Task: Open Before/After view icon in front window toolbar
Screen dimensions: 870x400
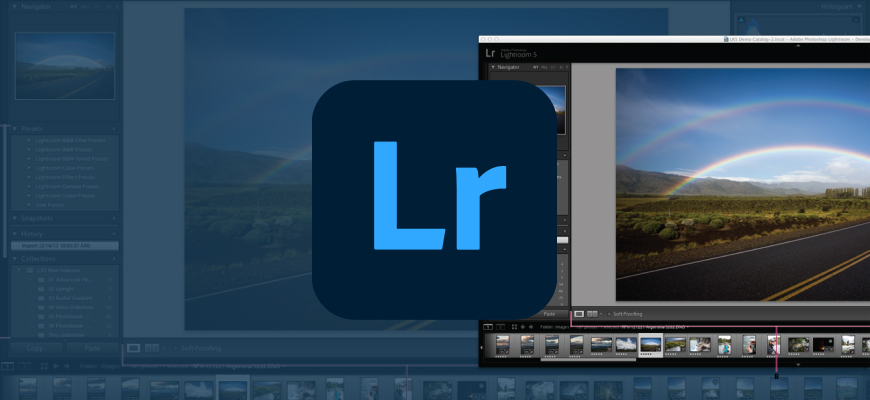Action: 591,314
